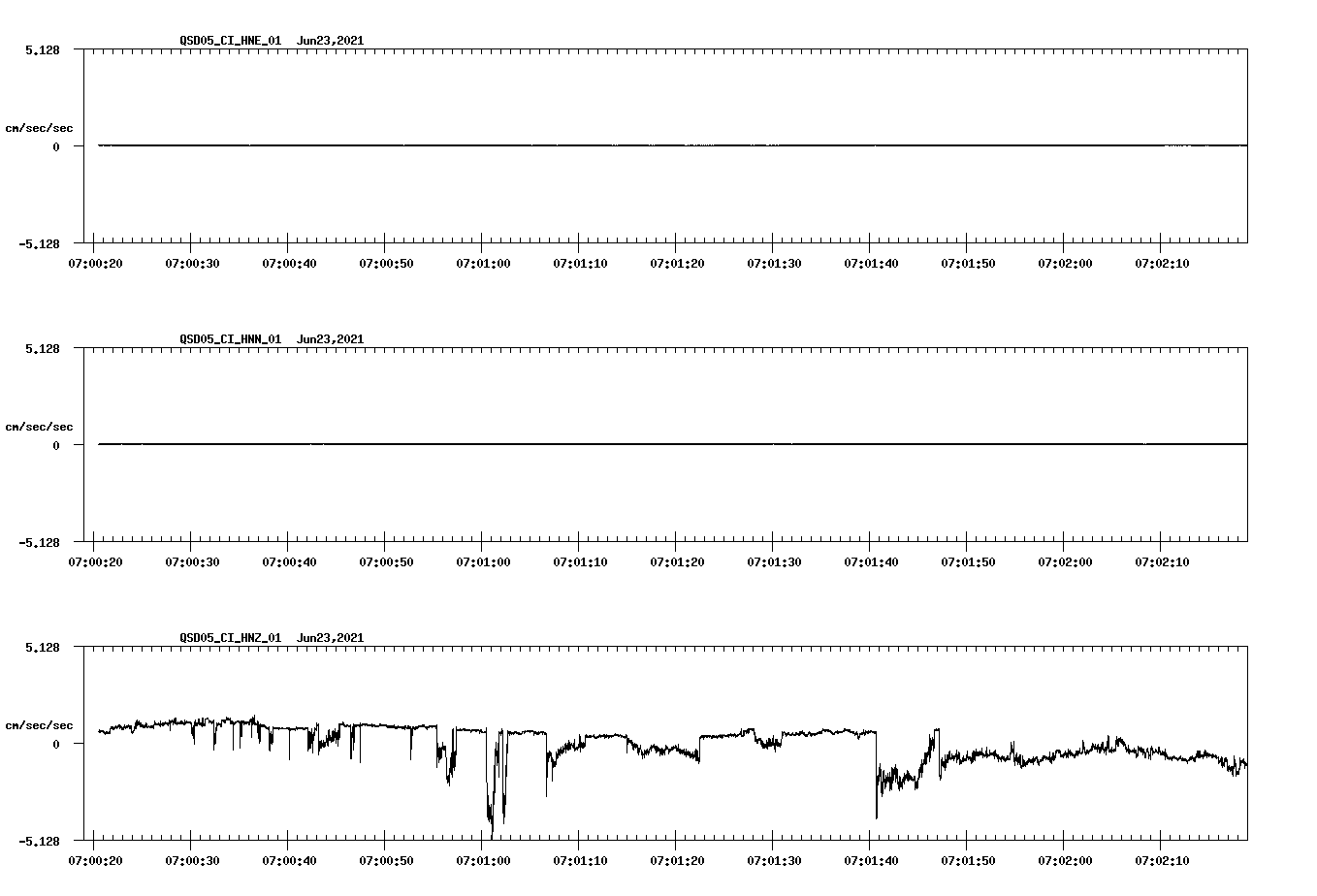Screen dimensions: 1317x896
Task: Click 07:02:00 on the HNN time axis
Action: (x=1065, y=562)
